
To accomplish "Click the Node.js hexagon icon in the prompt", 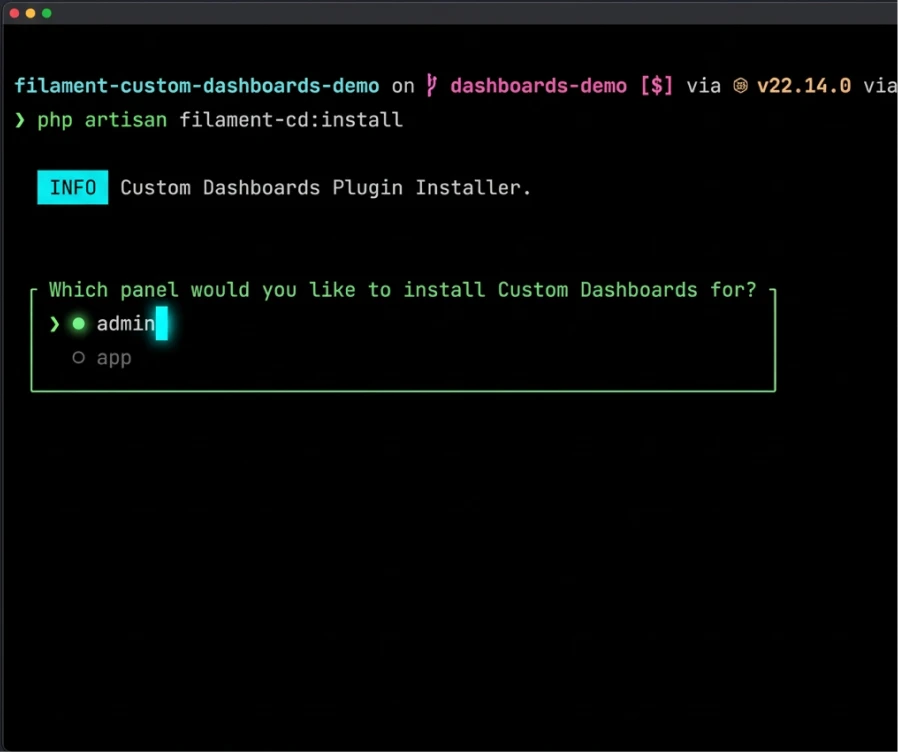I will click(740, 85).
